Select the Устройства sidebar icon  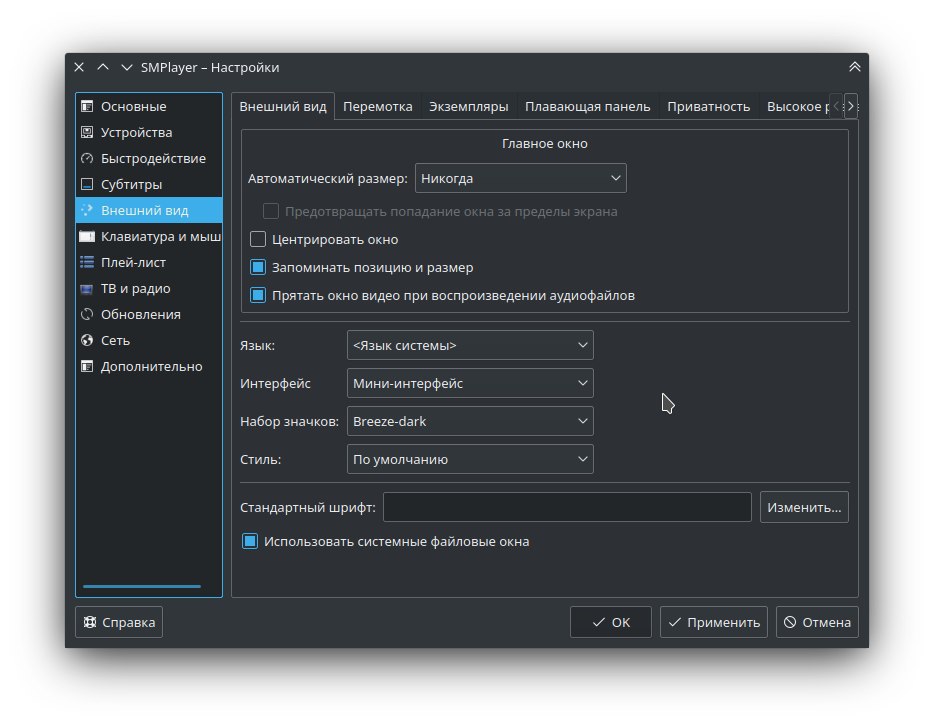(87, 132)
